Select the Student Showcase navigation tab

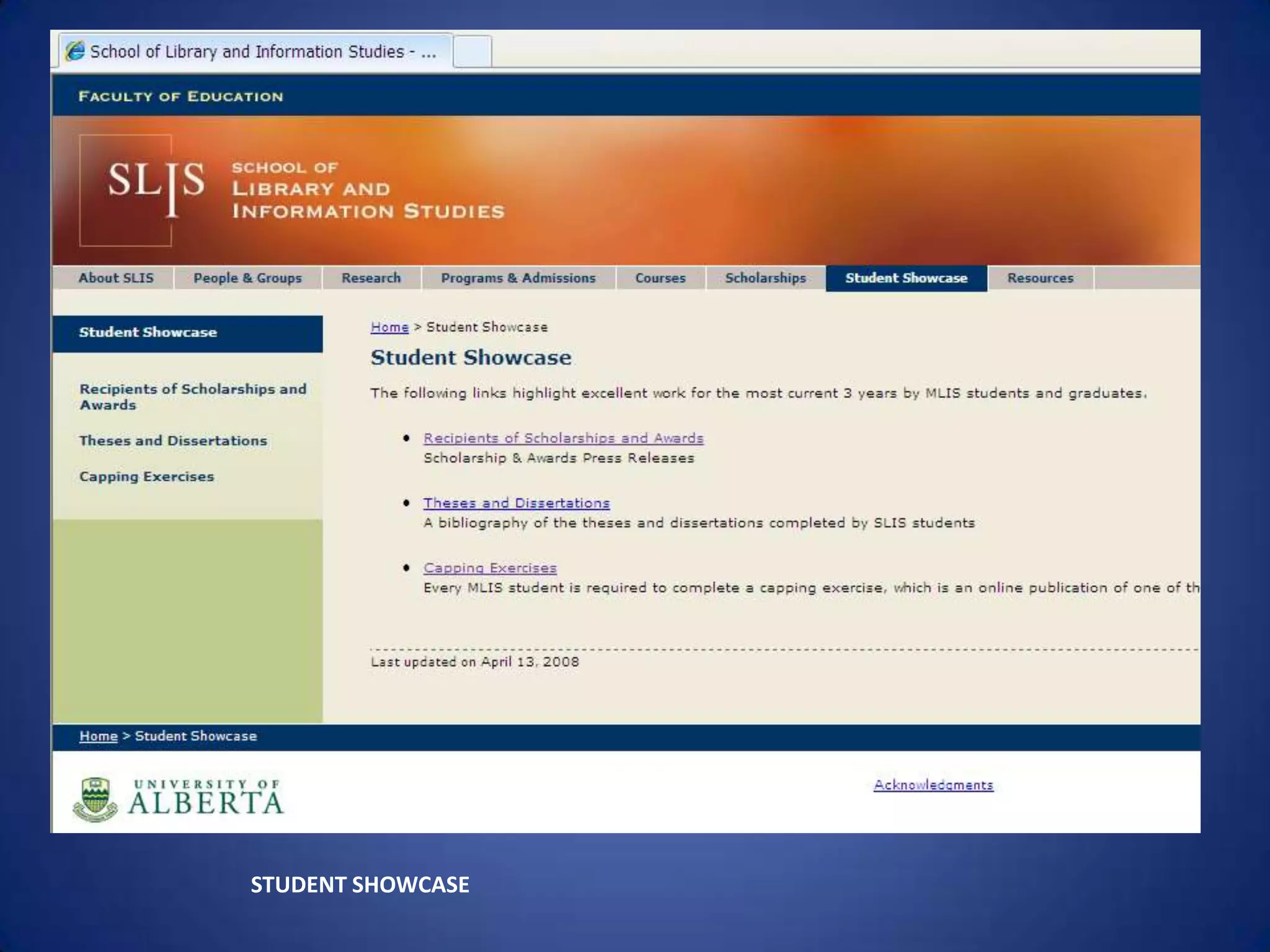pyautogui.click(x=906, y=278)
